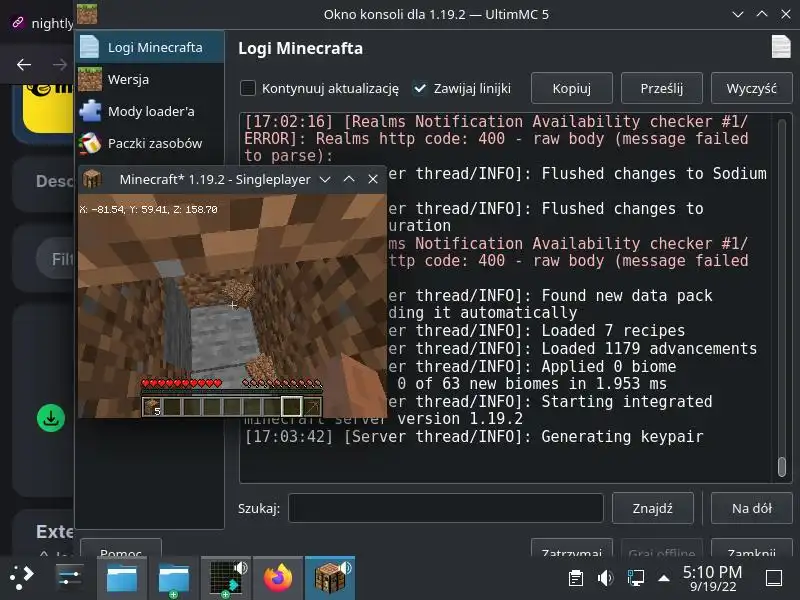
Task: Close the Minecraft Singleplayer window
Action: pos(373,179)
